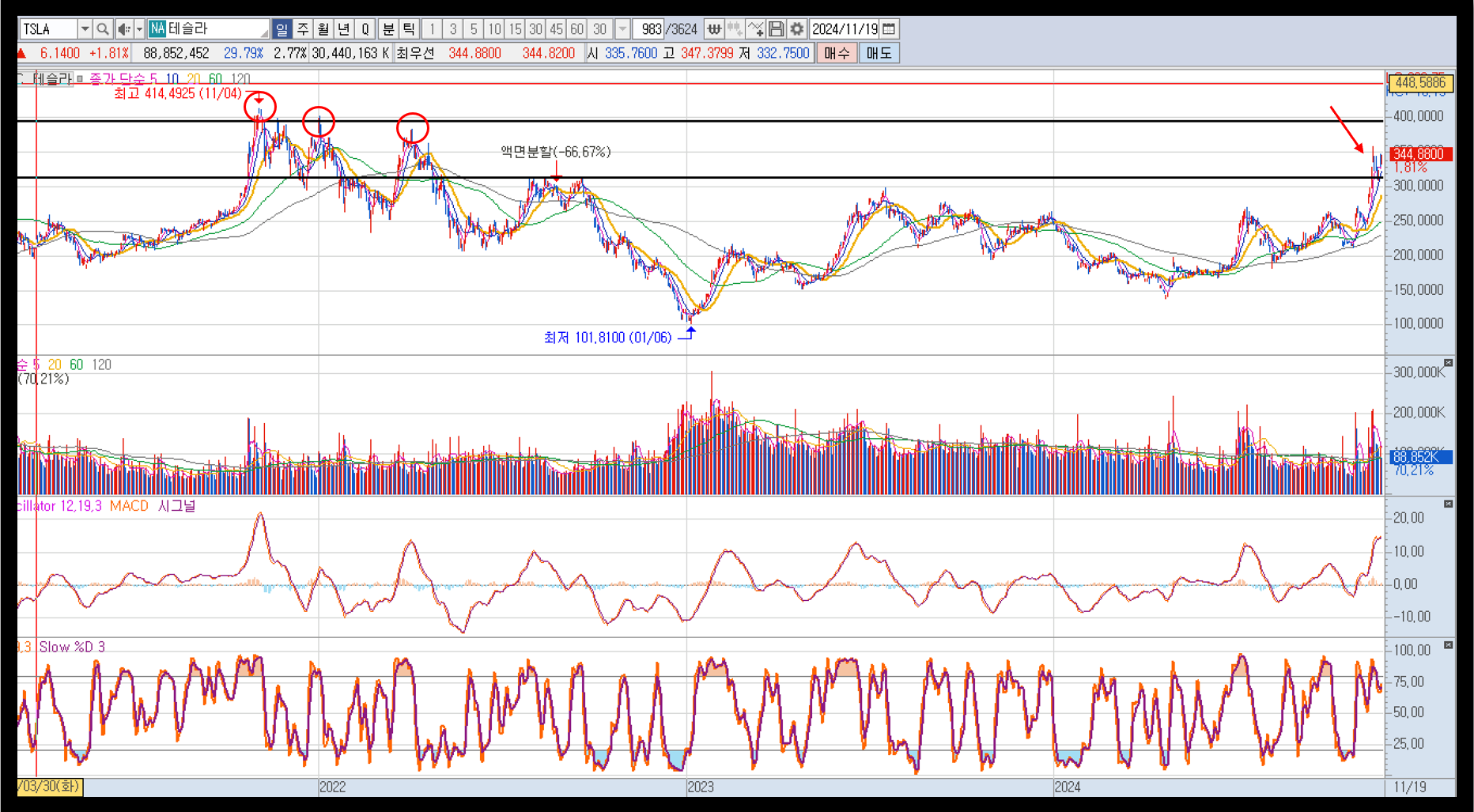This screenshot has width=1474, height=812.
Task: Click the 2024/11/19 date field
Action: click(x=845, y=29)
